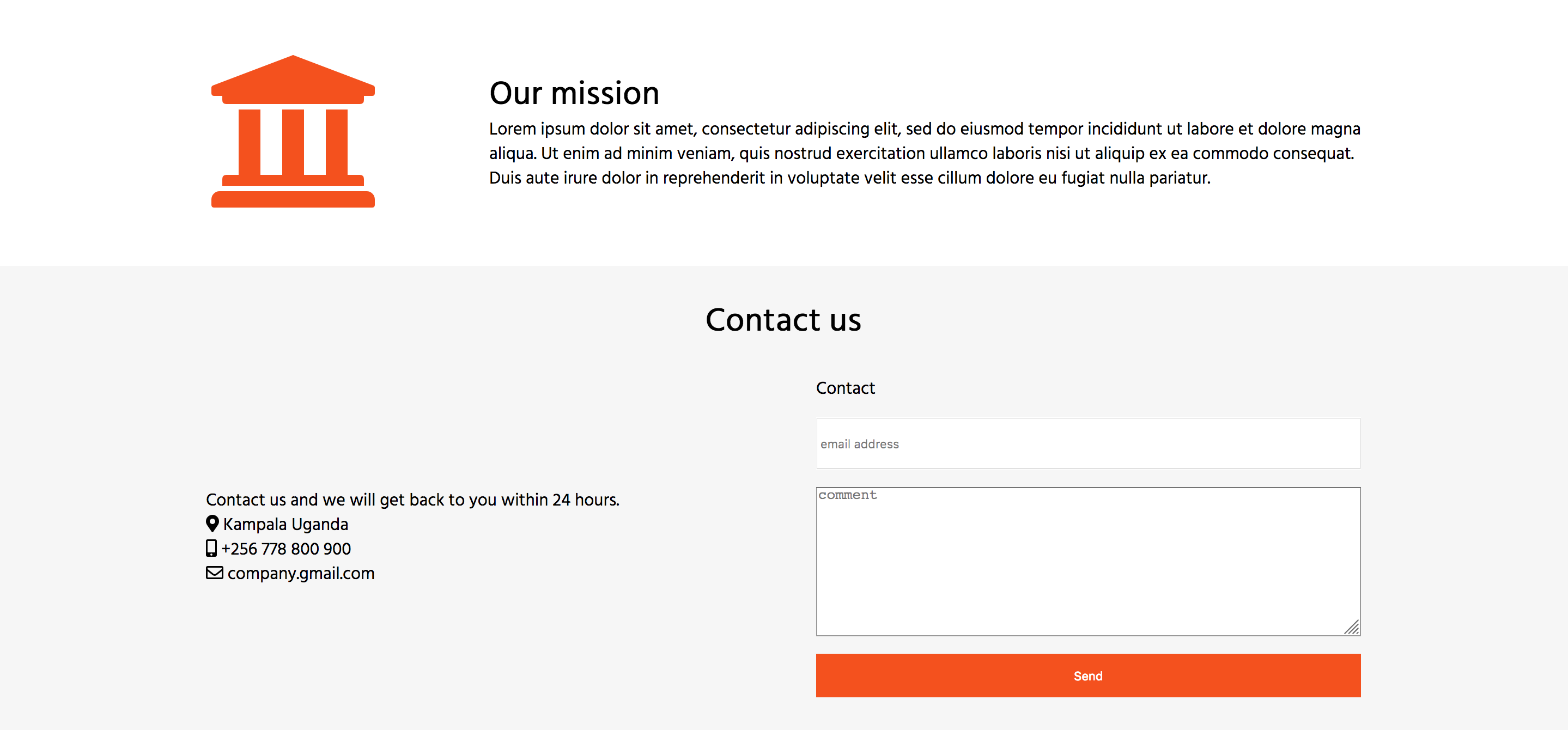Click the Our mission heading
Screen dimensions: 1568x730
575,93
